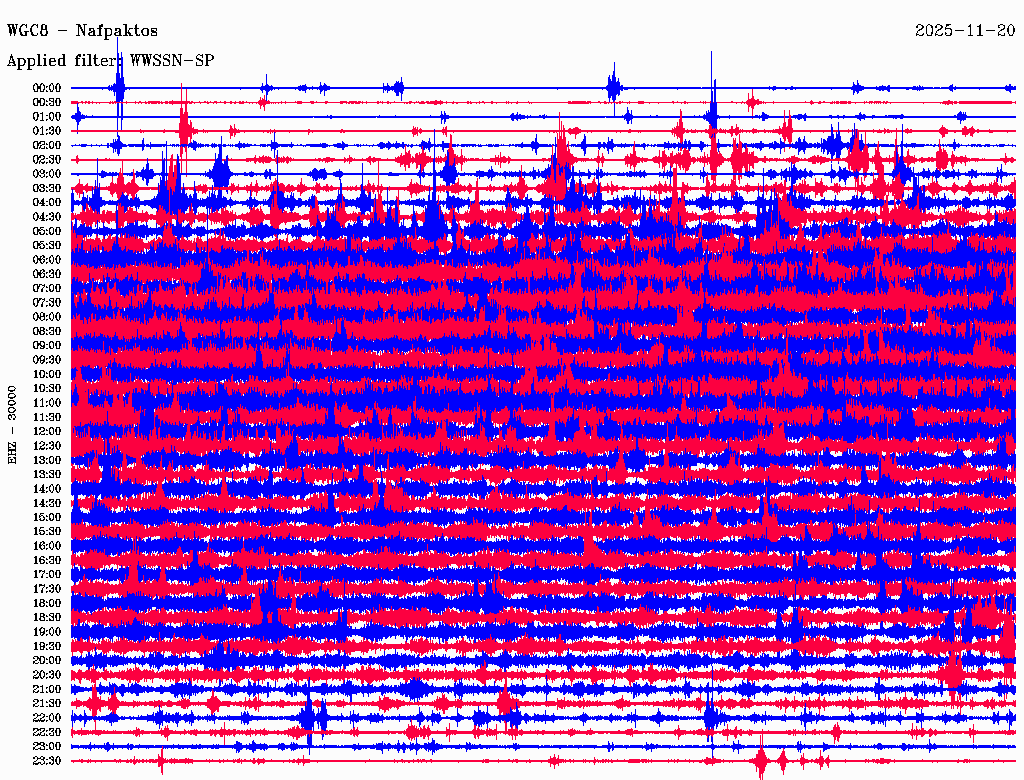Pick the 20:30 time row label
This screenshot has height=780, width=1024.
point(47,675)
